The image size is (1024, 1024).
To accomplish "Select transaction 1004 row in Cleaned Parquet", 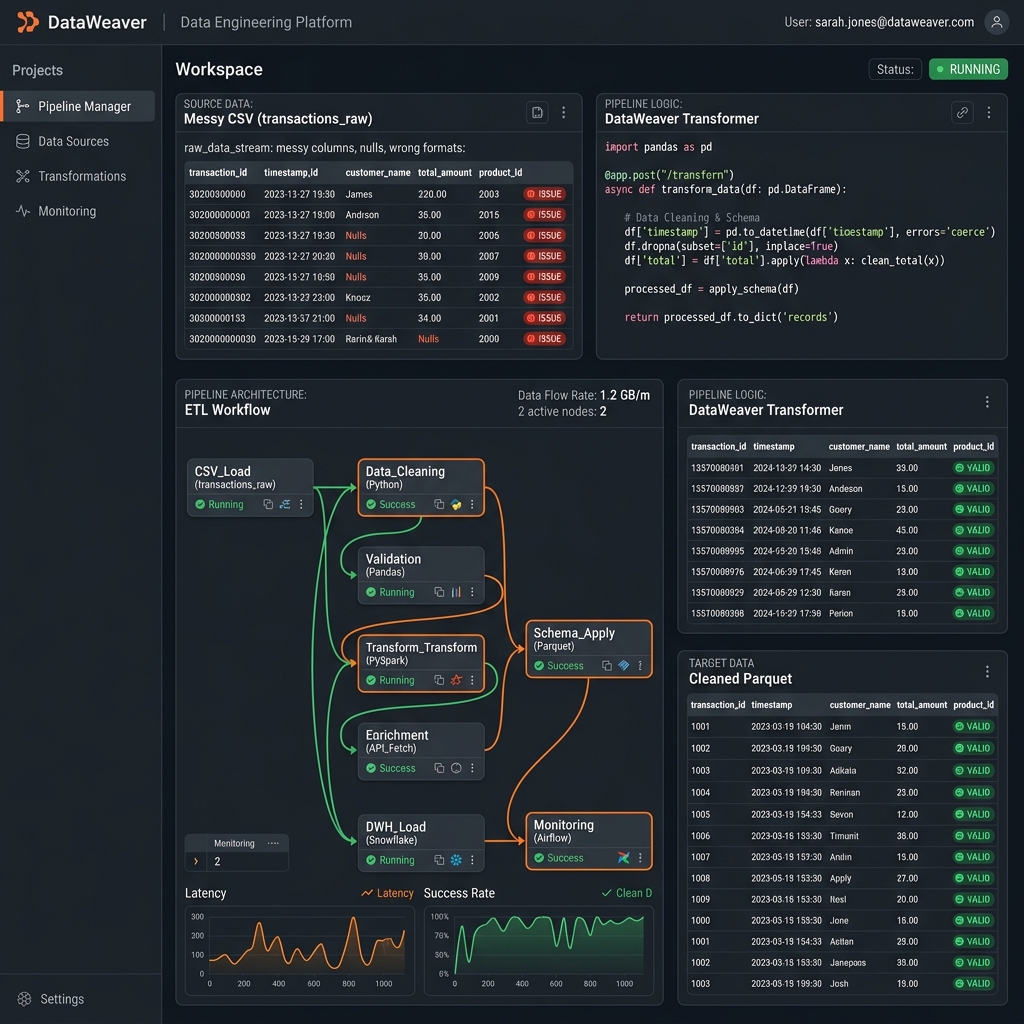I will (x=842, y=792).
